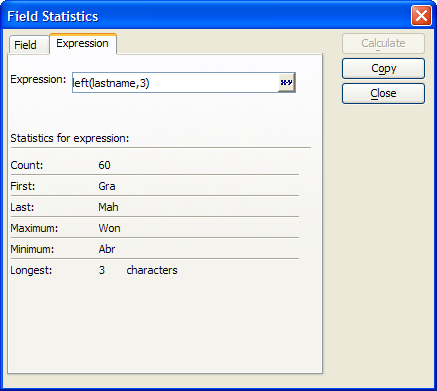The width and height of the screenshot is (437, 391).
Task: Click the Copy button
Action: pyautogui.click(x=383, y=68)
